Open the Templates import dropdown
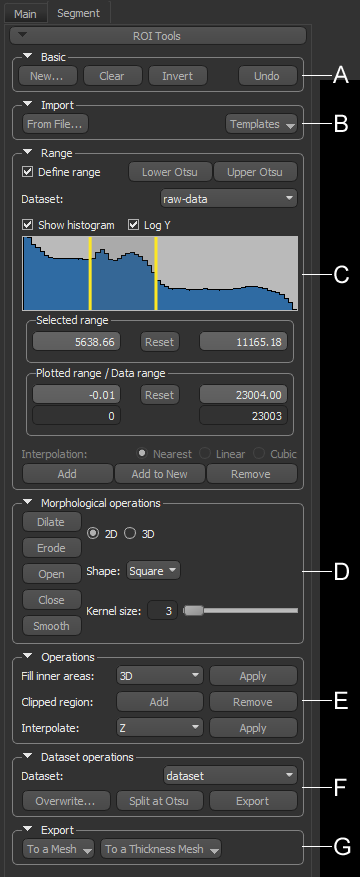The width and height of the screenshot is (360, 877). pyautogui.click(x=261, y=124)
